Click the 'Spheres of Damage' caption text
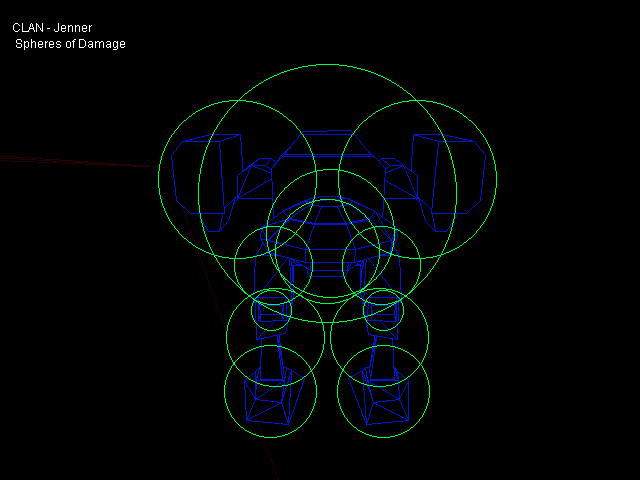The image size is (640, 480). click(x=70, y=44)
